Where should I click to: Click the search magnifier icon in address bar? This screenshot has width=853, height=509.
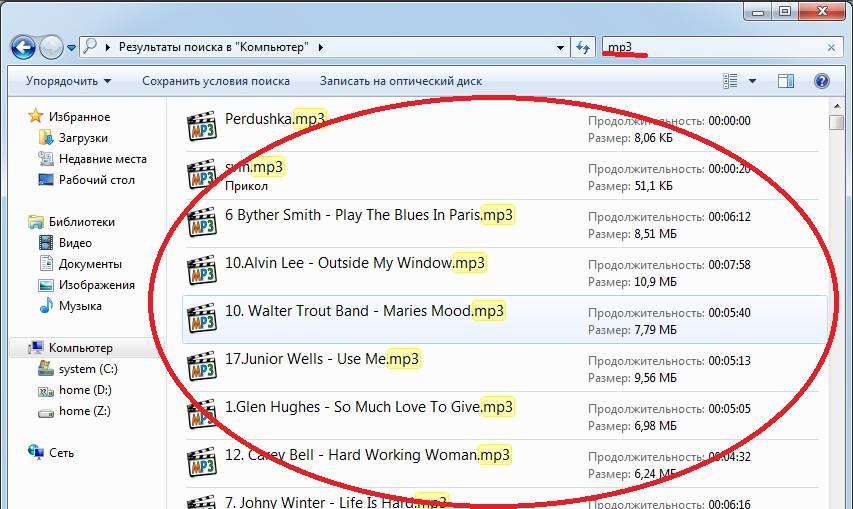click(x=90, y=47)
